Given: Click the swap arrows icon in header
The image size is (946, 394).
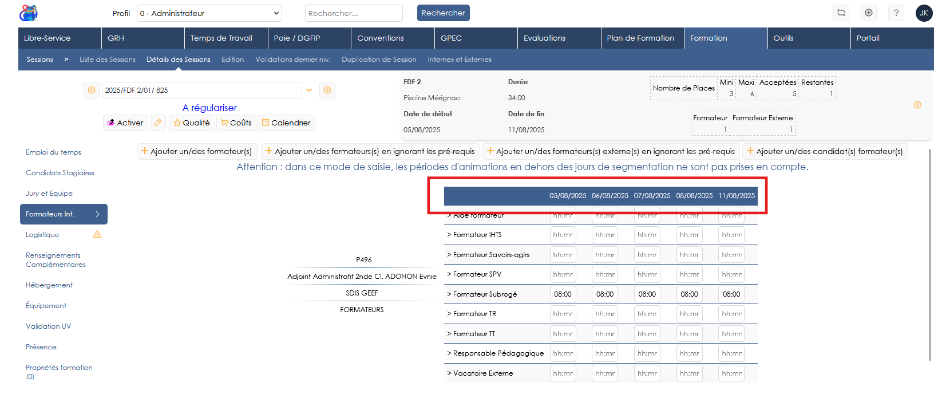Looking at the screenshot, I should point(841,13).
